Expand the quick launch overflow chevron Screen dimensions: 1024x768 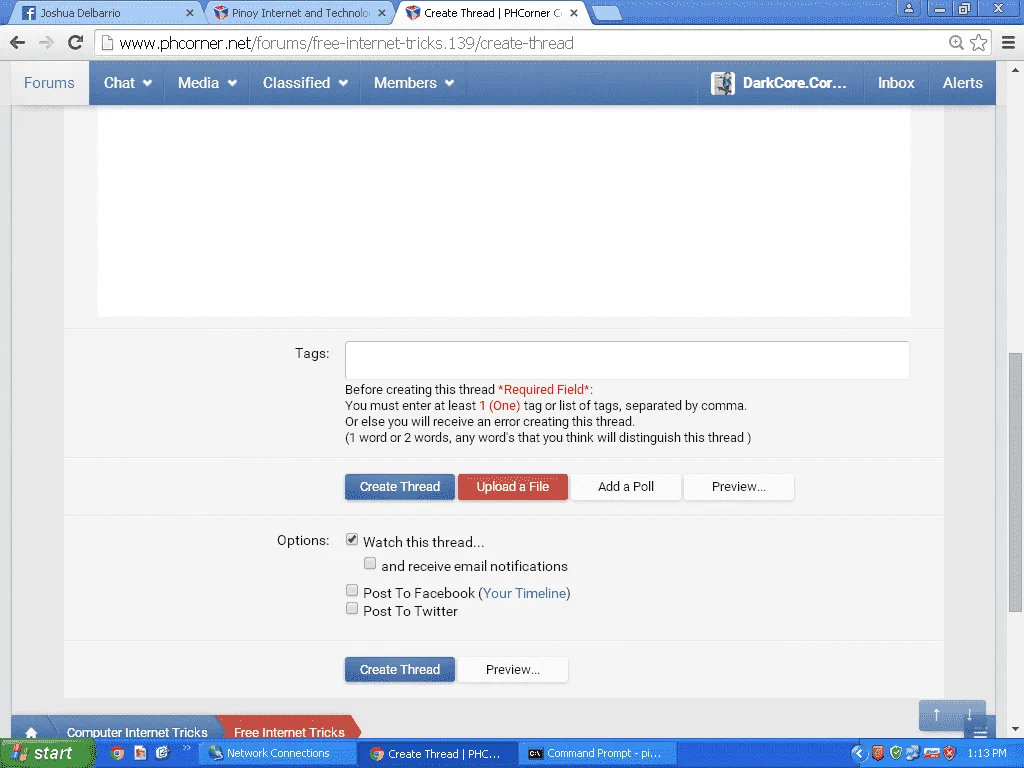[x=186, y=748]
